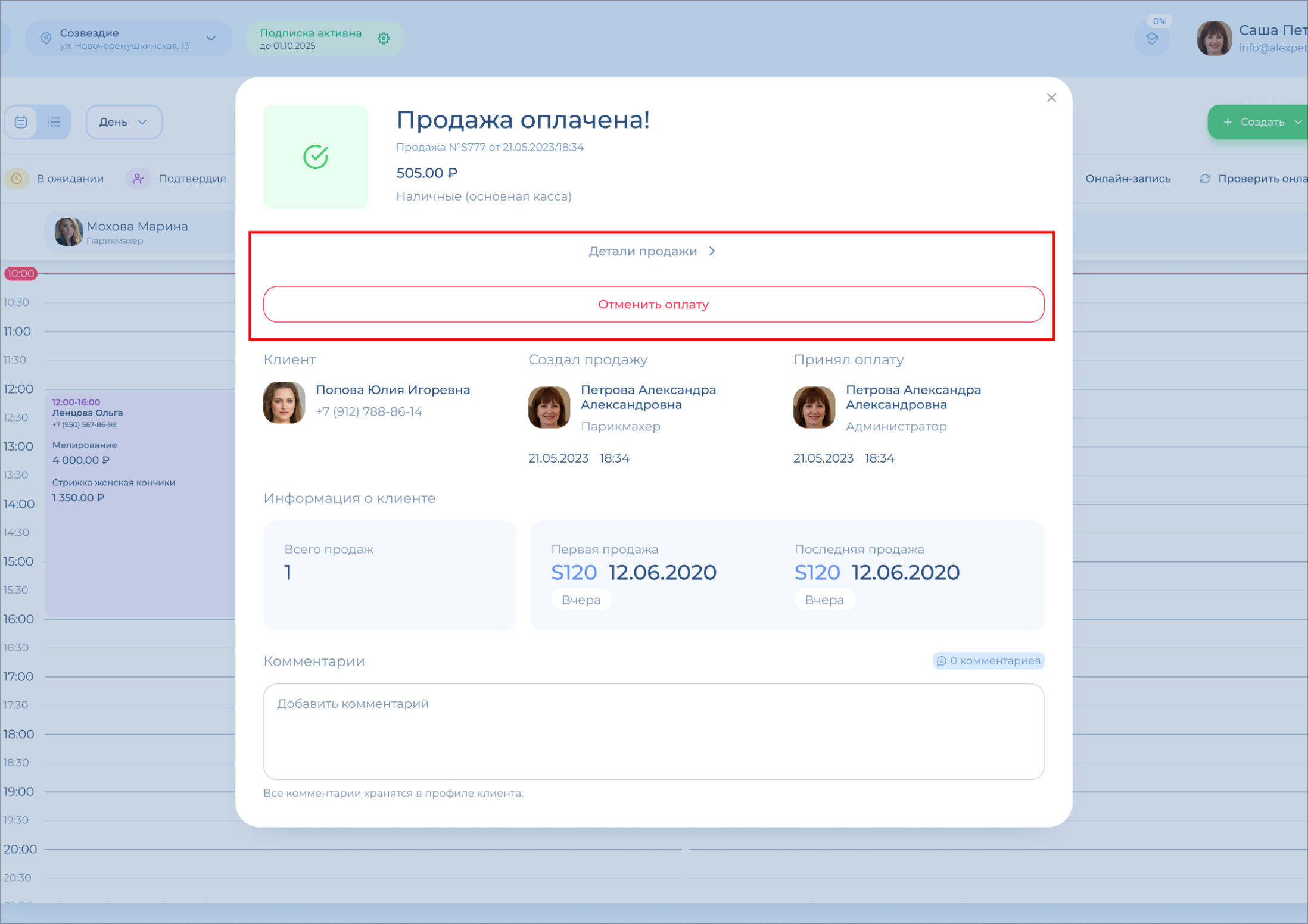Expand the Созвездие branch selector

211,39
